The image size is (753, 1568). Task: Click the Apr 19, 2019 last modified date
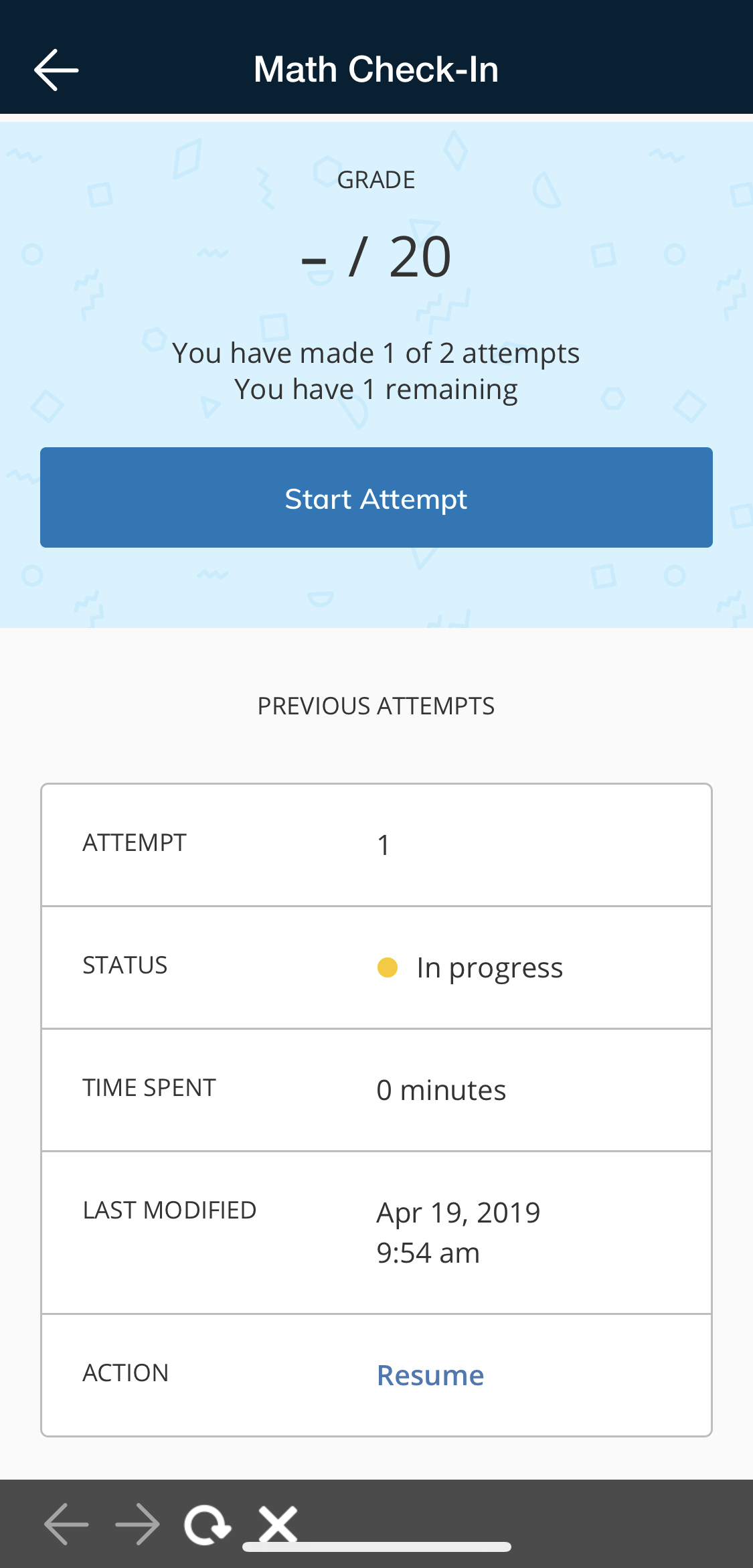(458, 1212)
